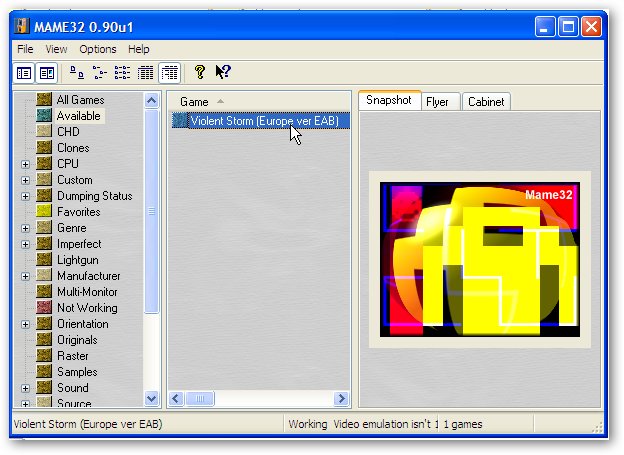Expand the Custom folder
The image size is (624, 455).
(x=25, y=180)
